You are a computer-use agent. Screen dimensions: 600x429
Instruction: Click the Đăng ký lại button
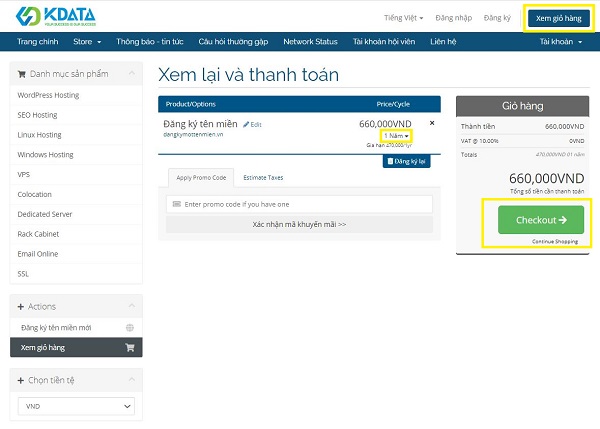[x=407, y=160]
